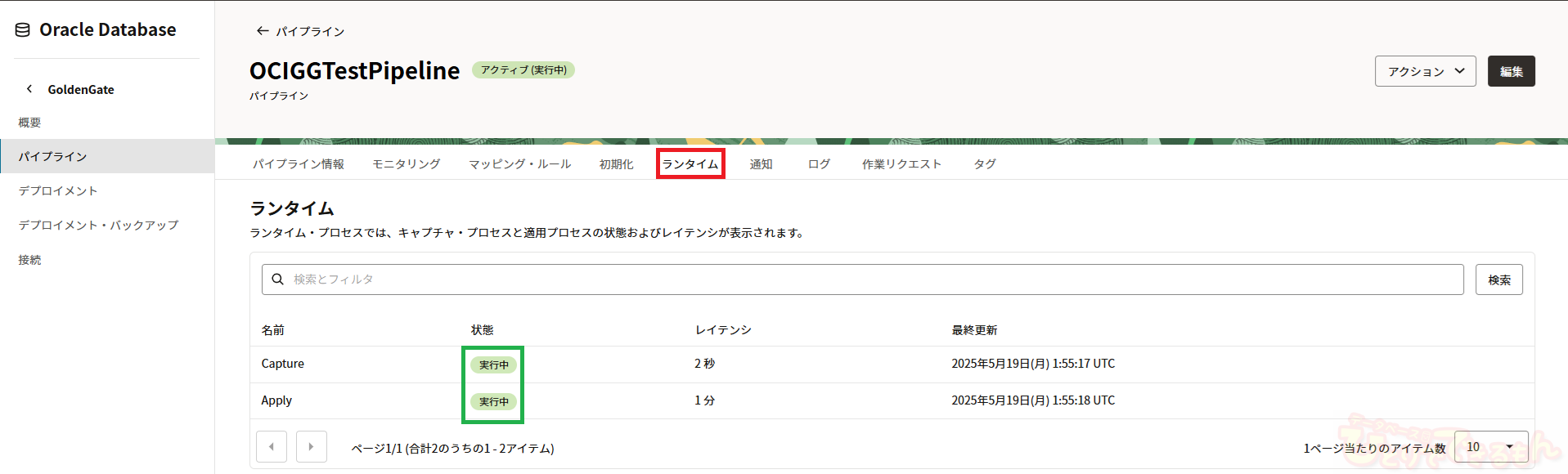The height and width of the screenshot is (474, 1568).
Task: Click the 状態 column header
Action: (x=482, y=330)
